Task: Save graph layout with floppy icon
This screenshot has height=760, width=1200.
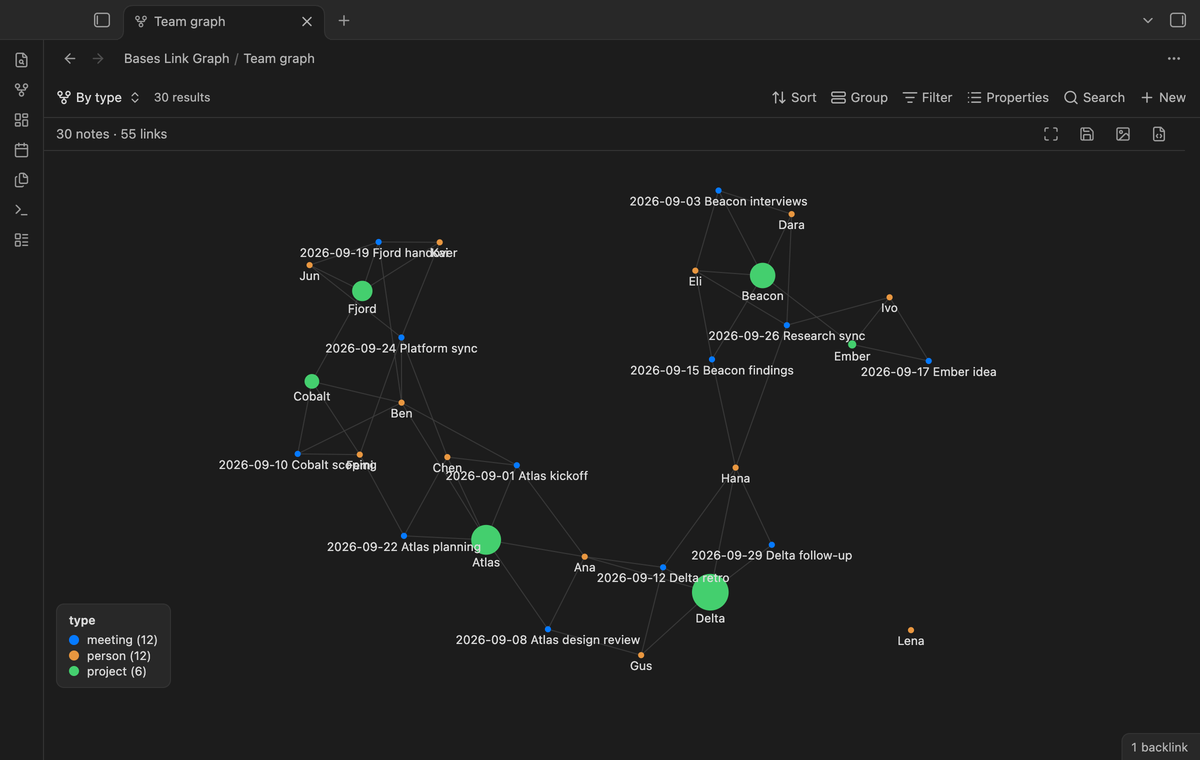Action: coord(1087,134)
